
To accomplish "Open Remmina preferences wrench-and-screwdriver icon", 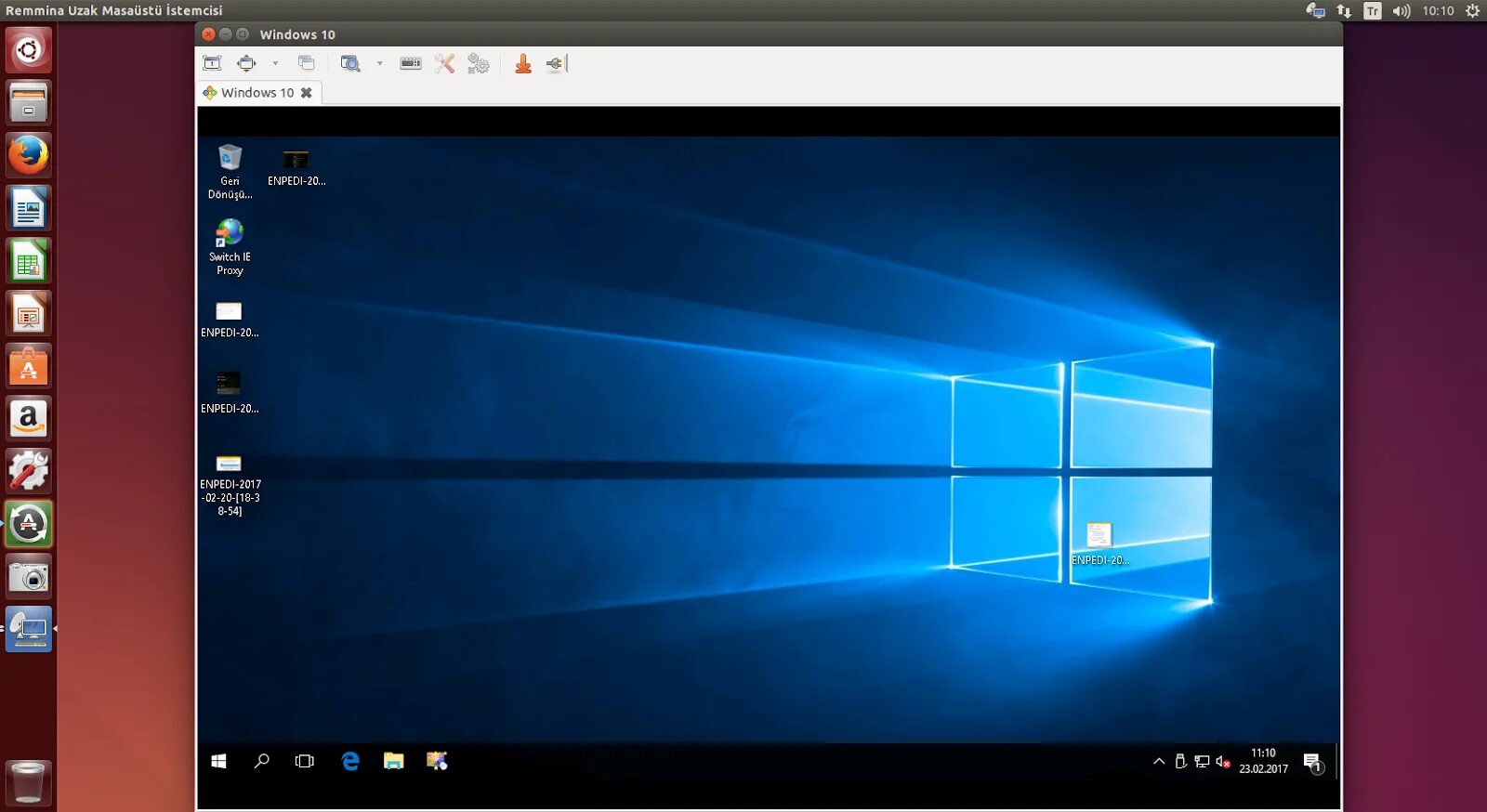I will coord(445,63).
